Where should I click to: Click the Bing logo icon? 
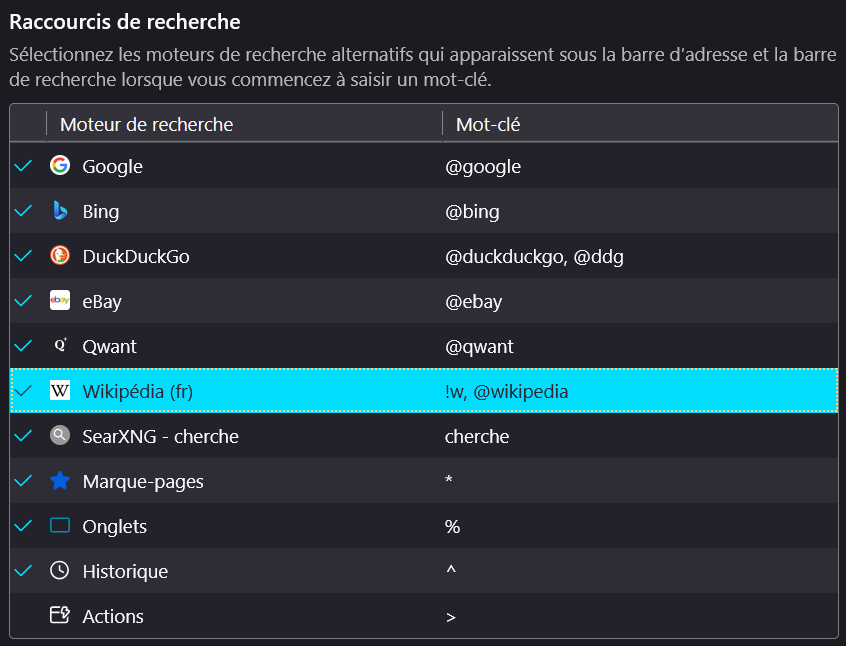click(60, 211)
